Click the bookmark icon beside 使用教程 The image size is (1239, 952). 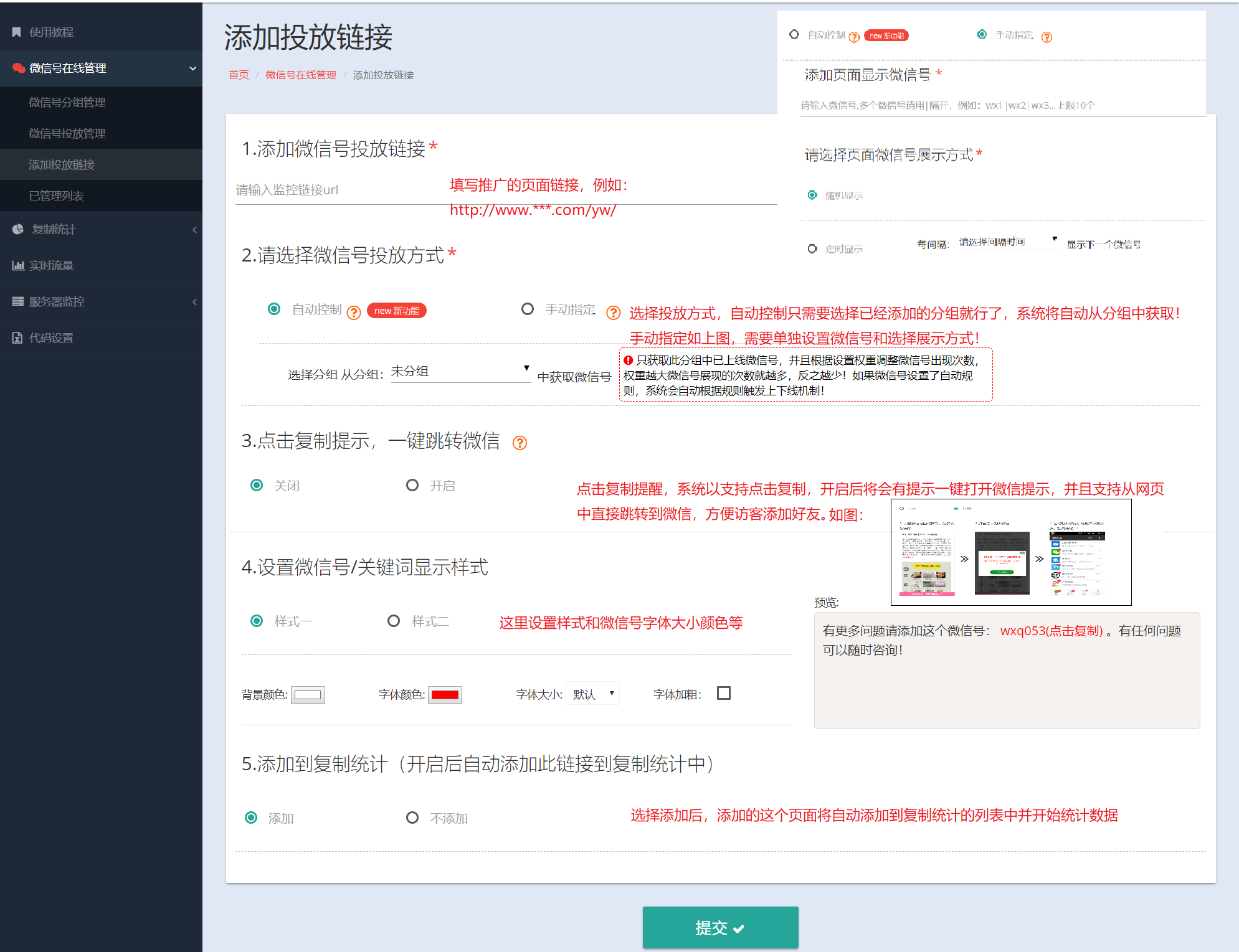point(17,32)
